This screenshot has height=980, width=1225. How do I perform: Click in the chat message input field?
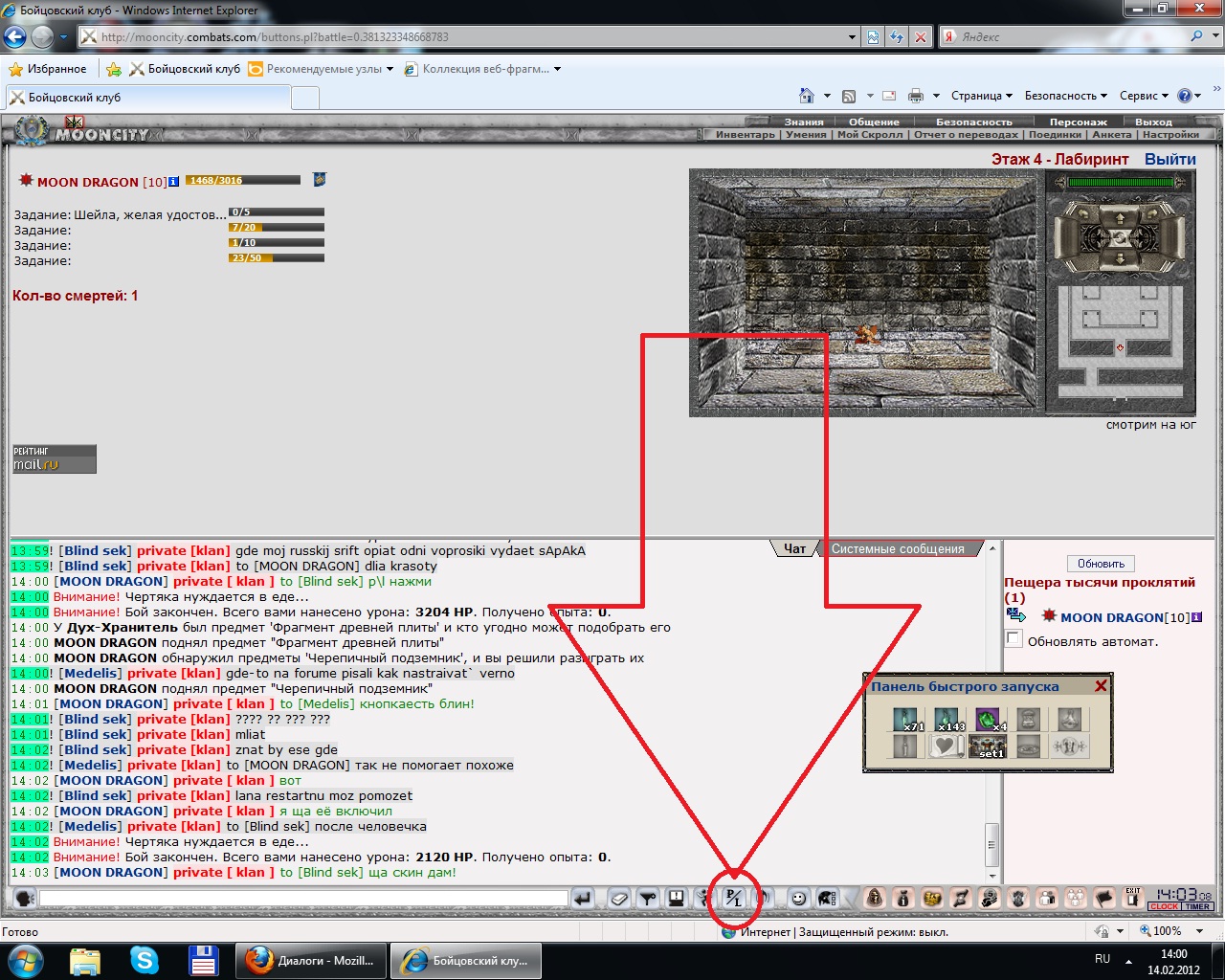click(304, 899)
